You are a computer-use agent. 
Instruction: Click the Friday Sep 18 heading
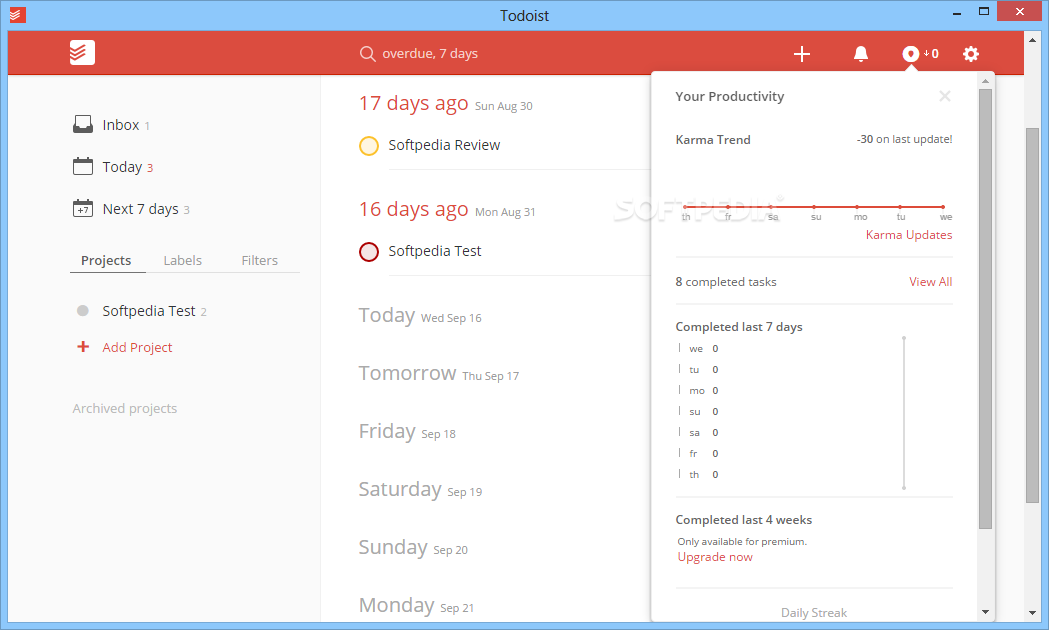(x=407, y=431)
